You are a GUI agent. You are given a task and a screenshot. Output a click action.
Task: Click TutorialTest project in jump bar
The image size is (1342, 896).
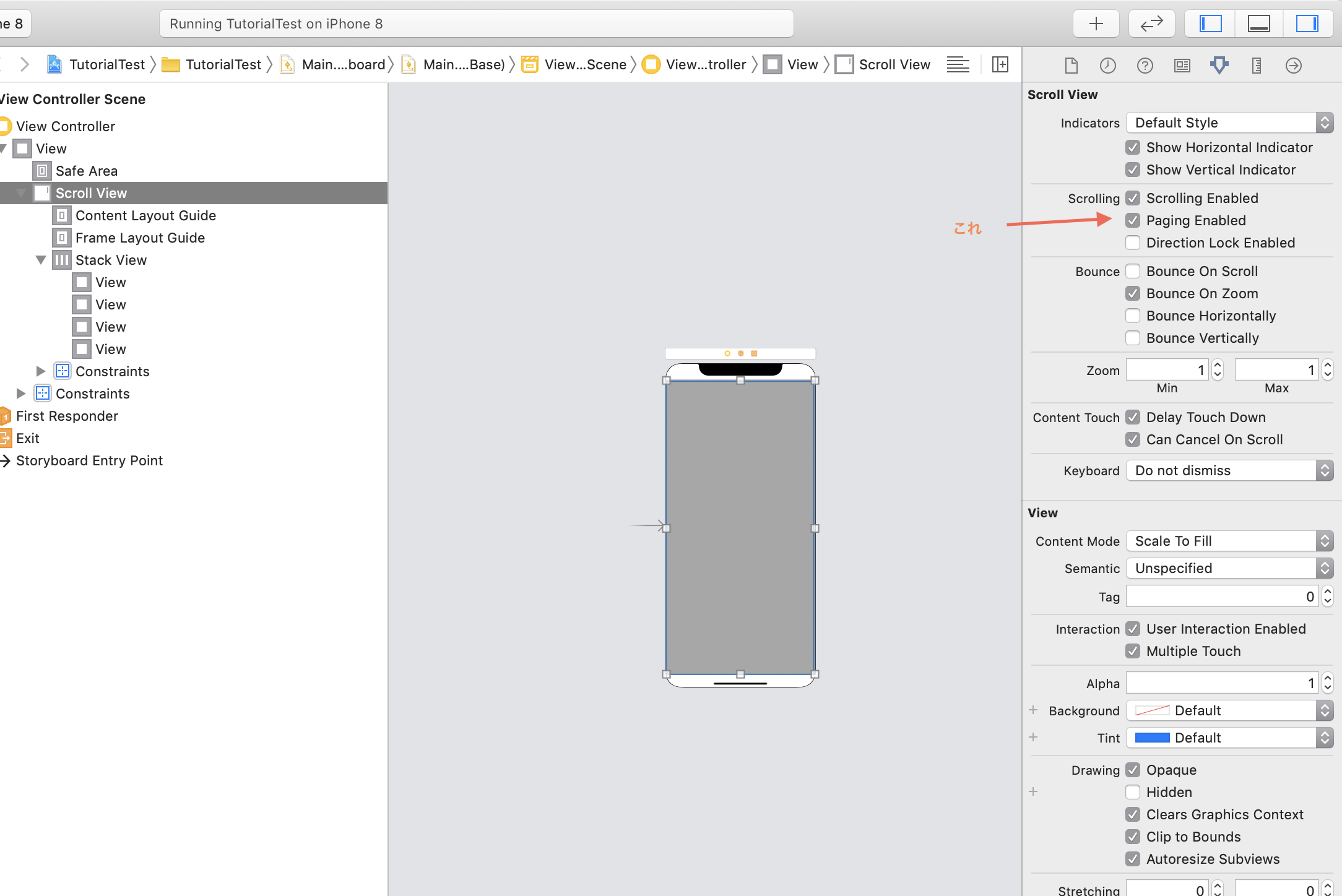[106, 64]
